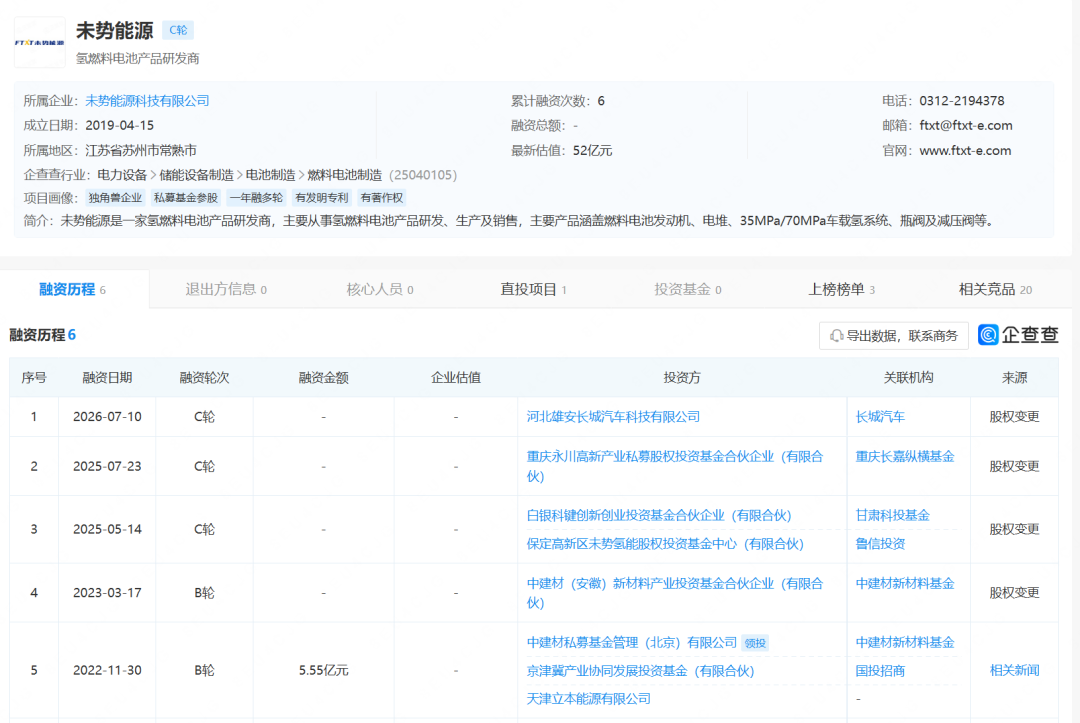Click the 52亿元 latest valuation value

[x=592, y=150]
